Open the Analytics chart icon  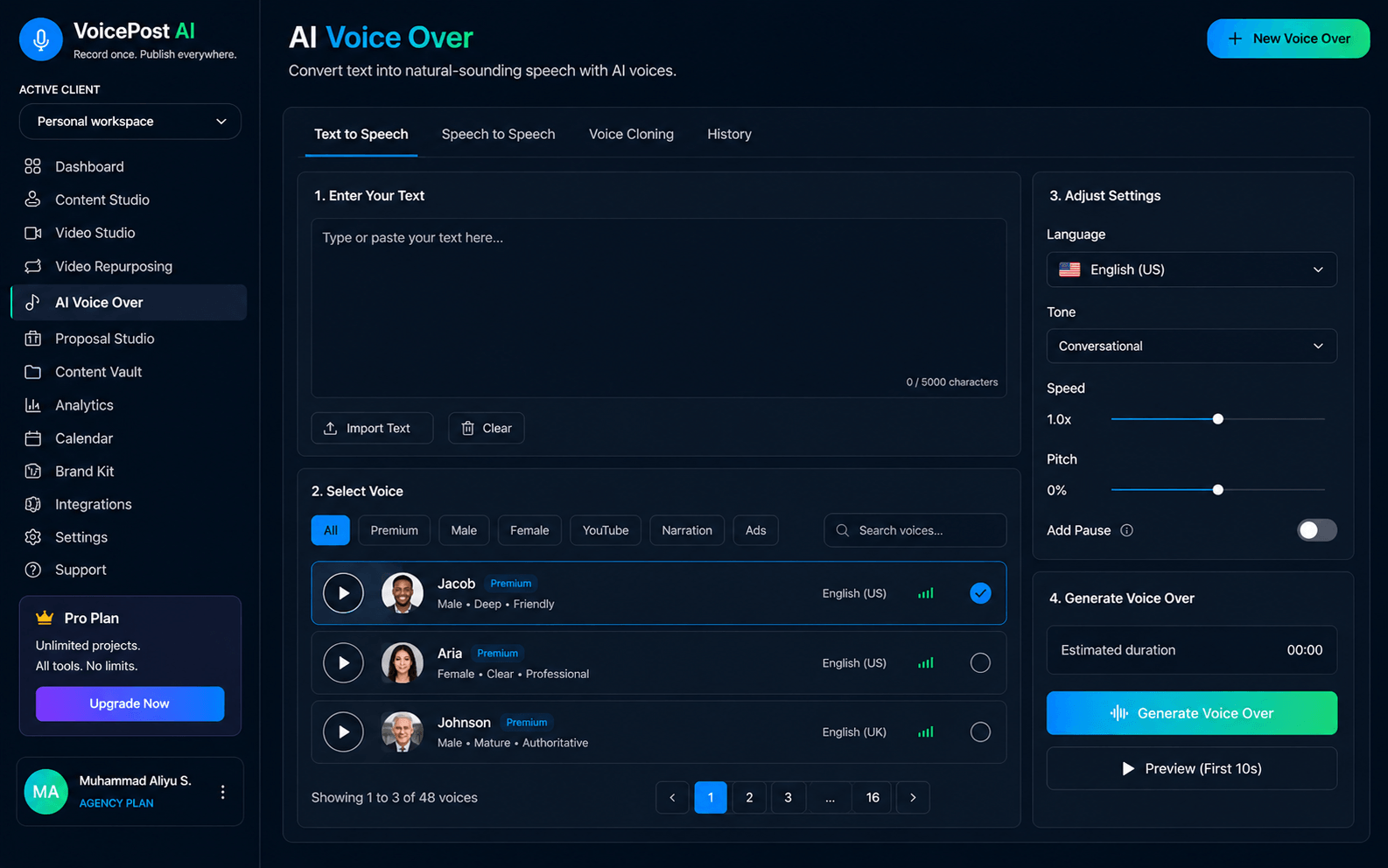click(32, 405)
